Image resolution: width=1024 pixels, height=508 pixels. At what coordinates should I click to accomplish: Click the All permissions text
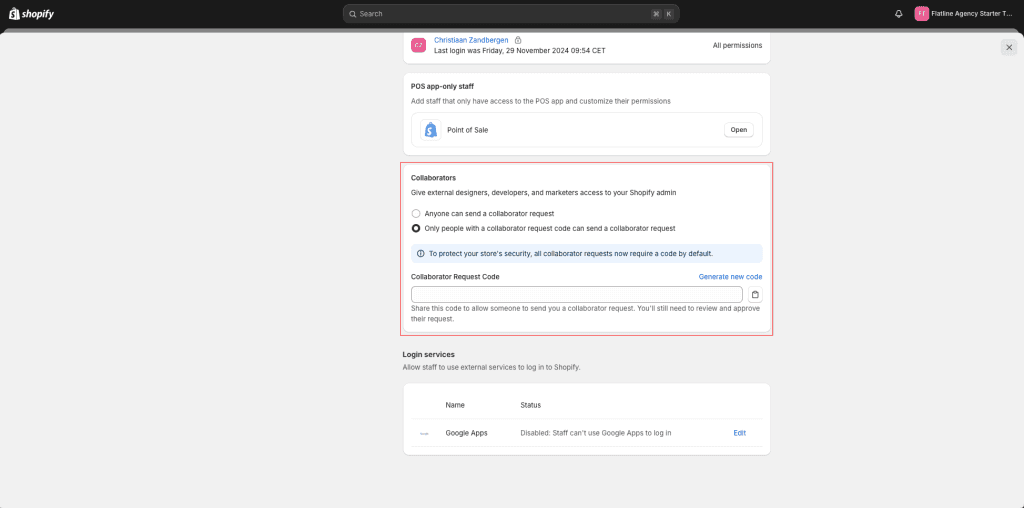tap(737, 46)
